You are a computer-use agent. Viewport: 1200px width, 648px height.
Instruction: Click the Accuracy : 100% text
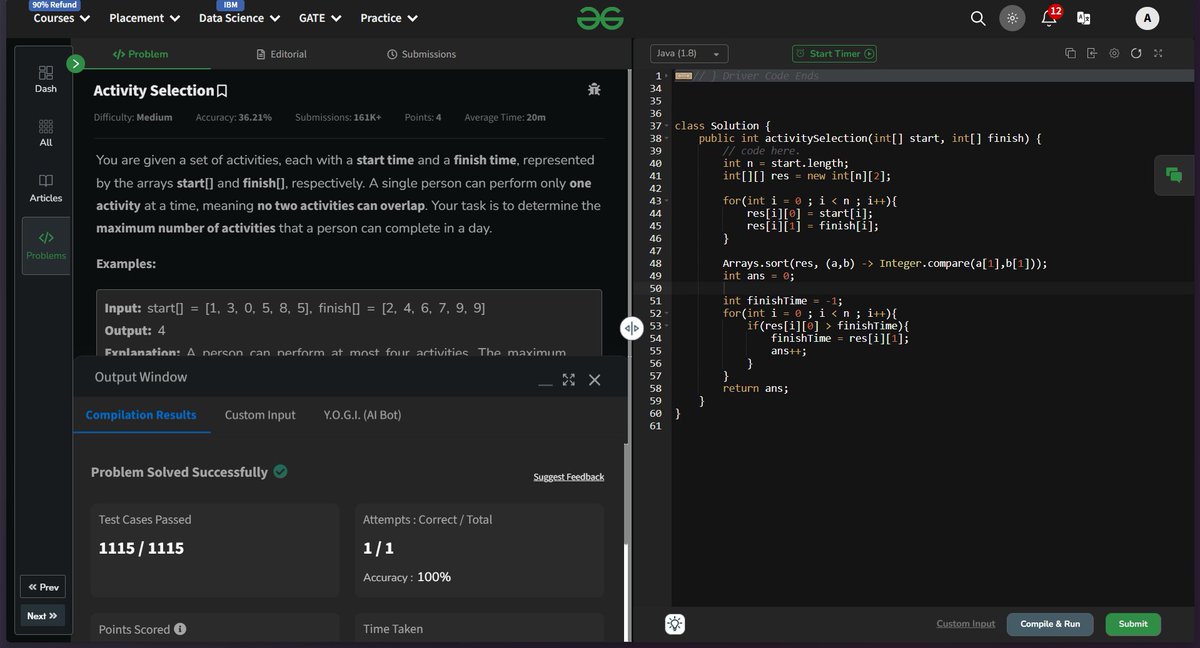click(x=407, y=577)
